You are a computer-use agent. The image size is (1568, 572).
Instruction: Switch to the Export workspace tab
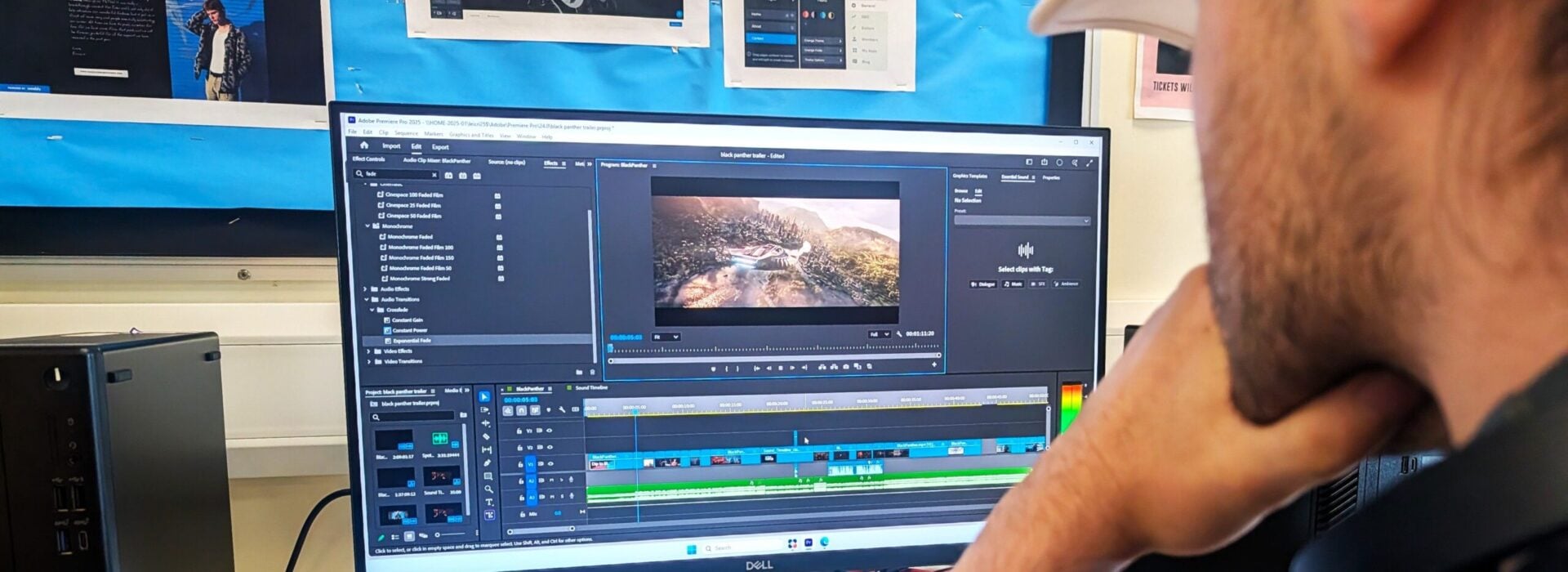coord(440,147)
